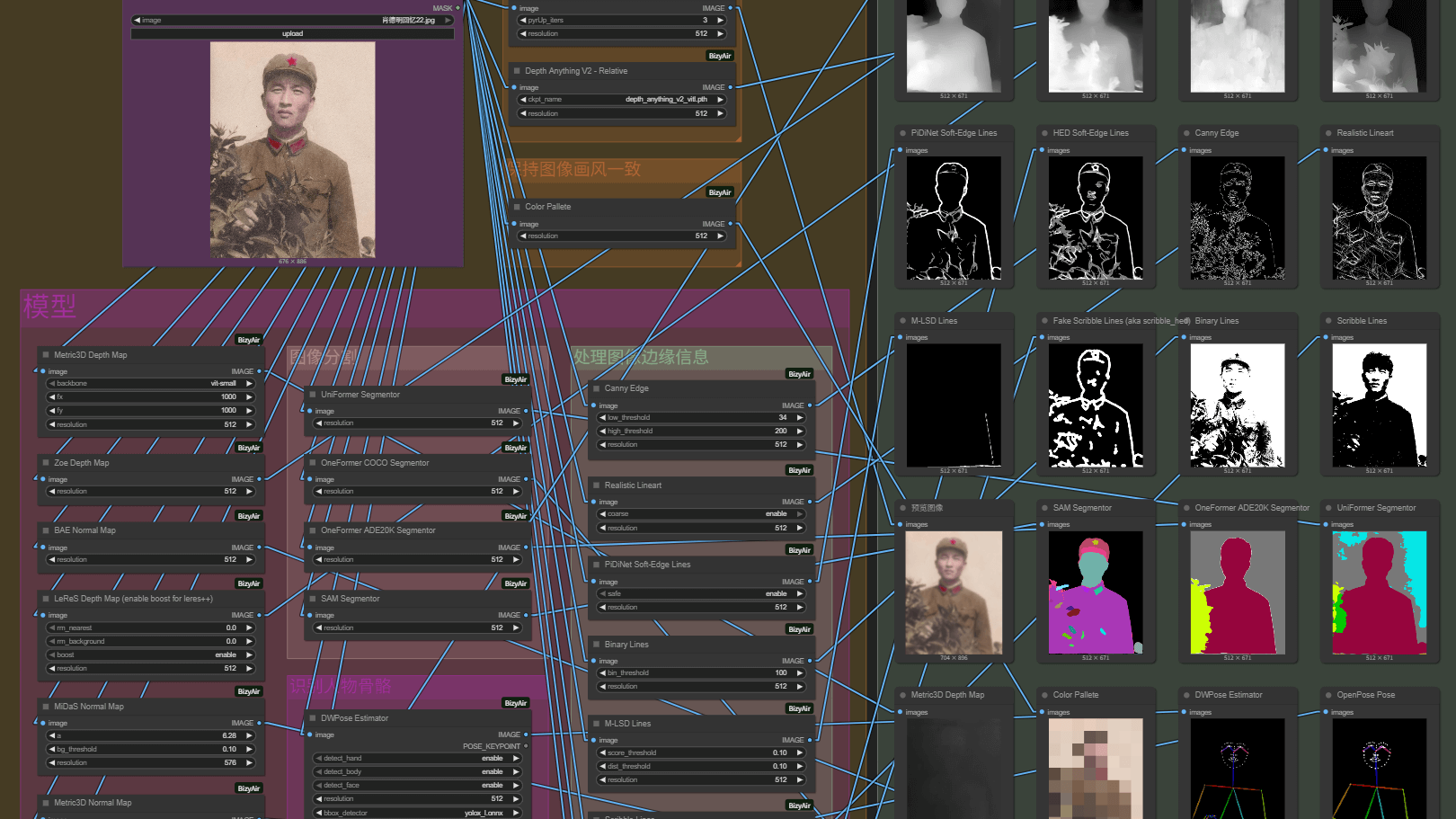Viewport: 1456px width, 819px height.
Task: Toggle the coarse option in Realistic Lineart
Action: tap(701, 514)
